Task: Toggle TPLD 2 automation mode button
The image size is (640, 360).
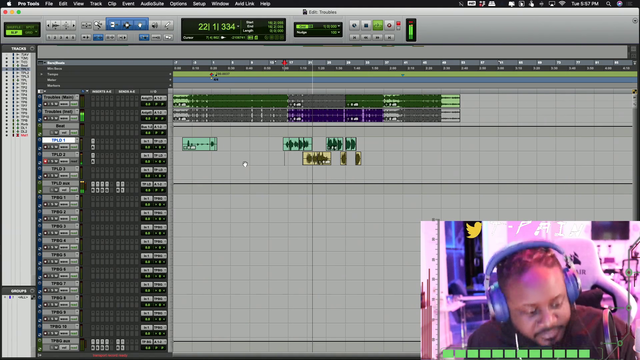Action: 74,161
